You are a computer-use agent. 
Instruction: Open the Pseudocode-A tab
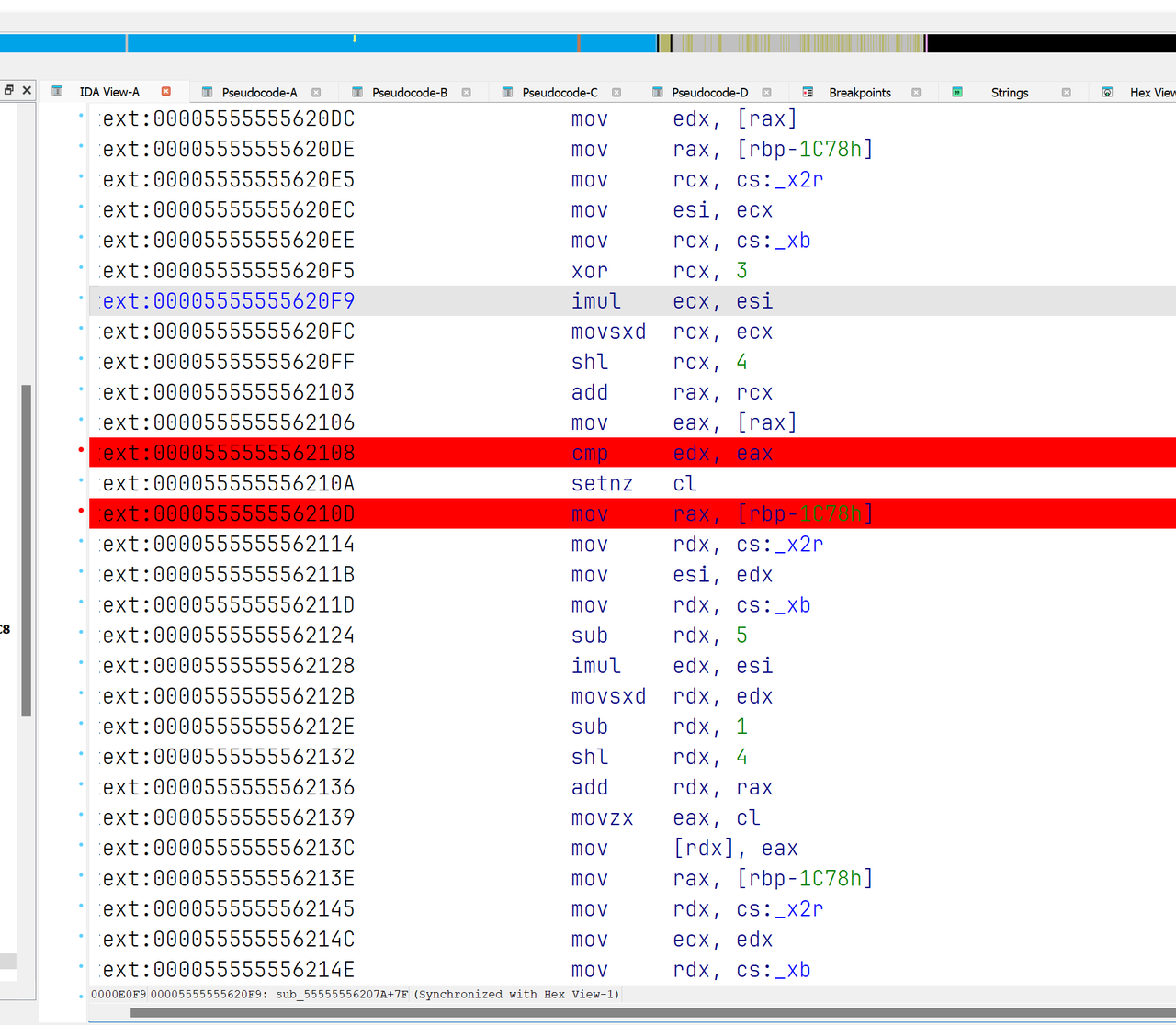point(259,92)
